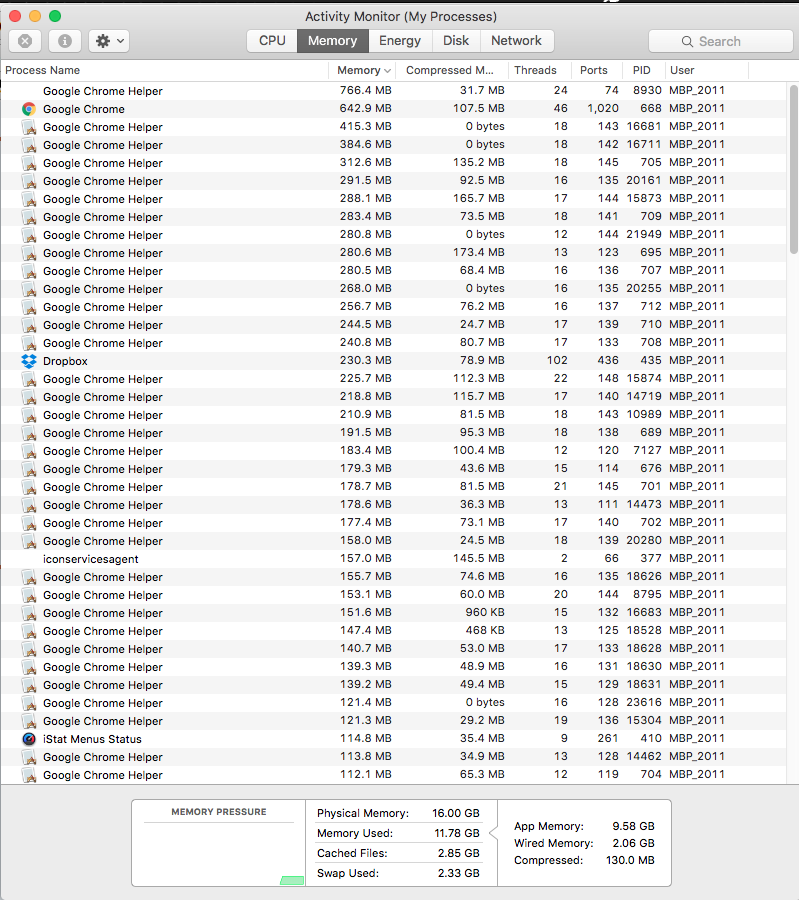Click helper icon for PID 23616
The width and height of the screenshot is (799, 900).
pos(29,703)
